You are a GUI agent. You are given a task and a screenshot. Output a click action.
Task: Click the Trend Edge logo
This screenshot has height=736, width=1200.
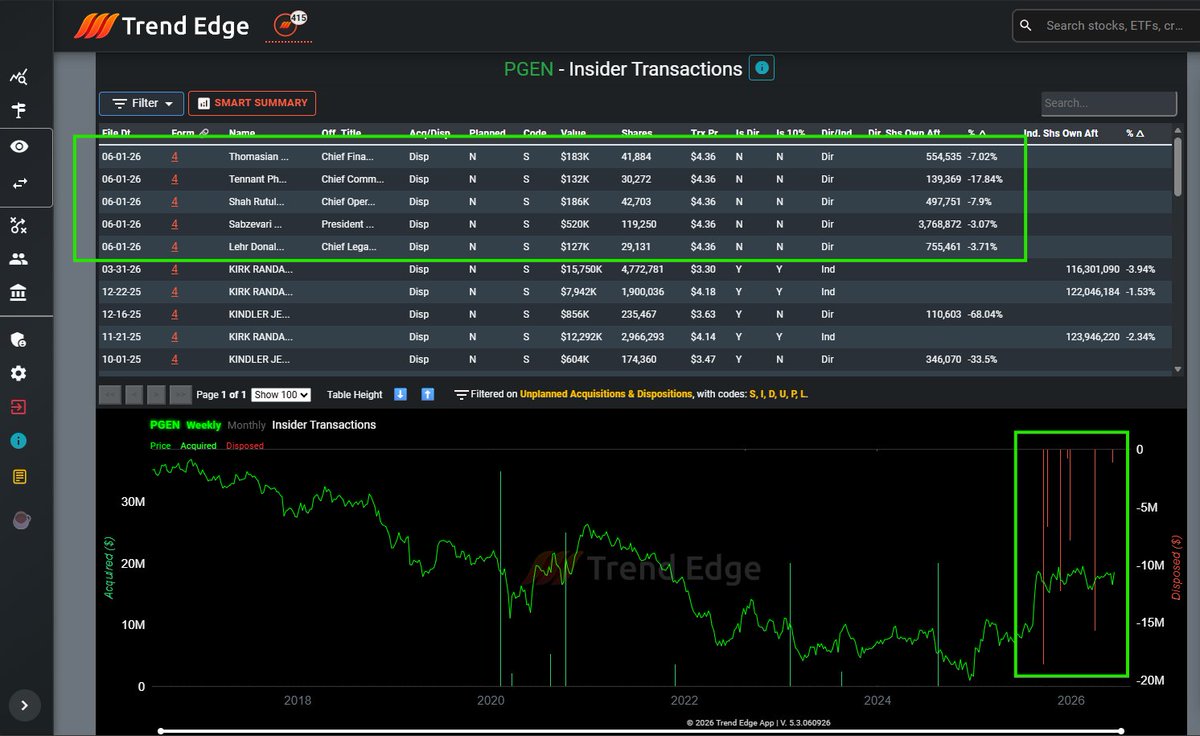(x=161, y=26)
